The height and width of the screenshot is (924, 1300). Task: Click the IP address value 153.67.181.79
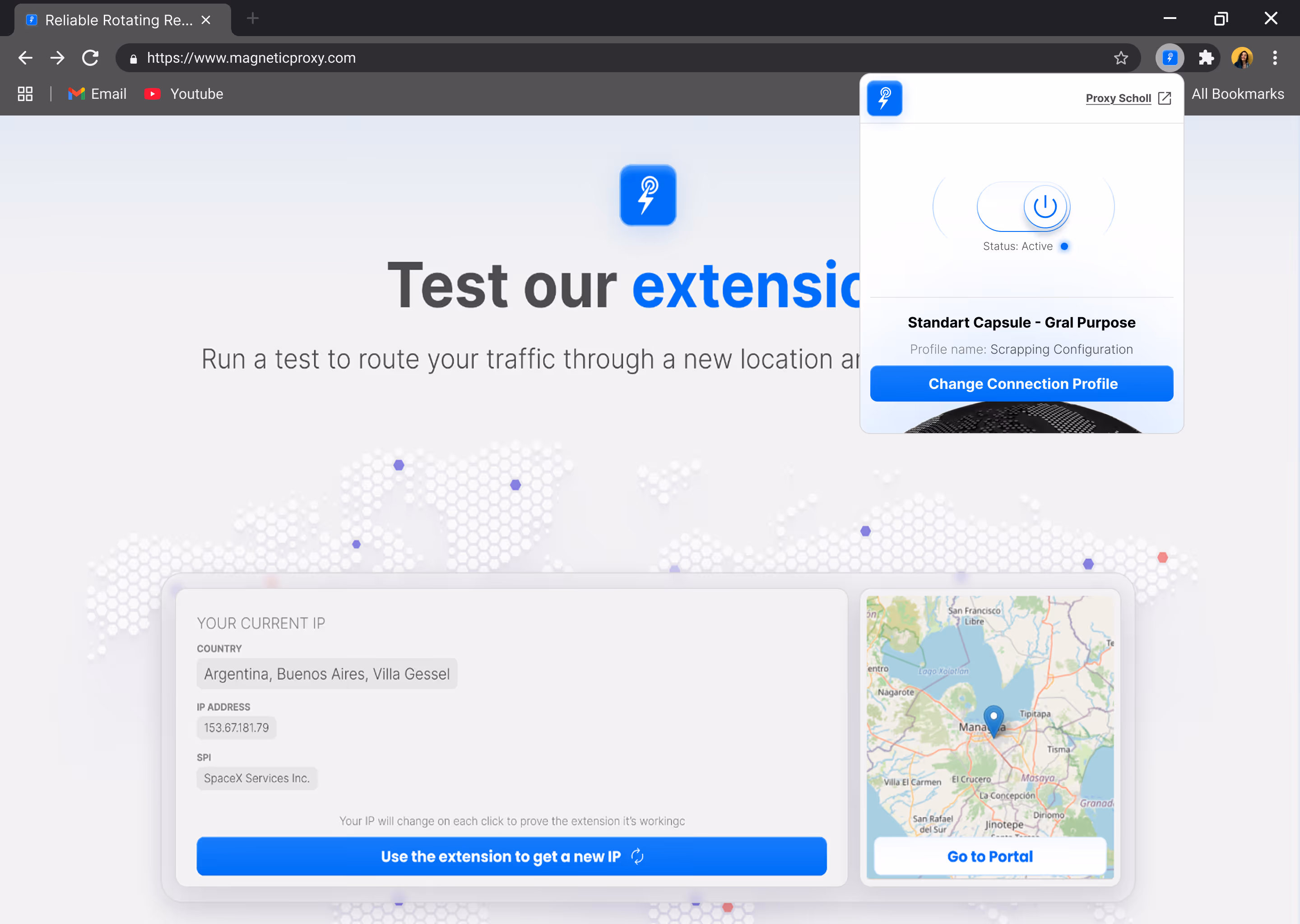(x=236, y=728)
